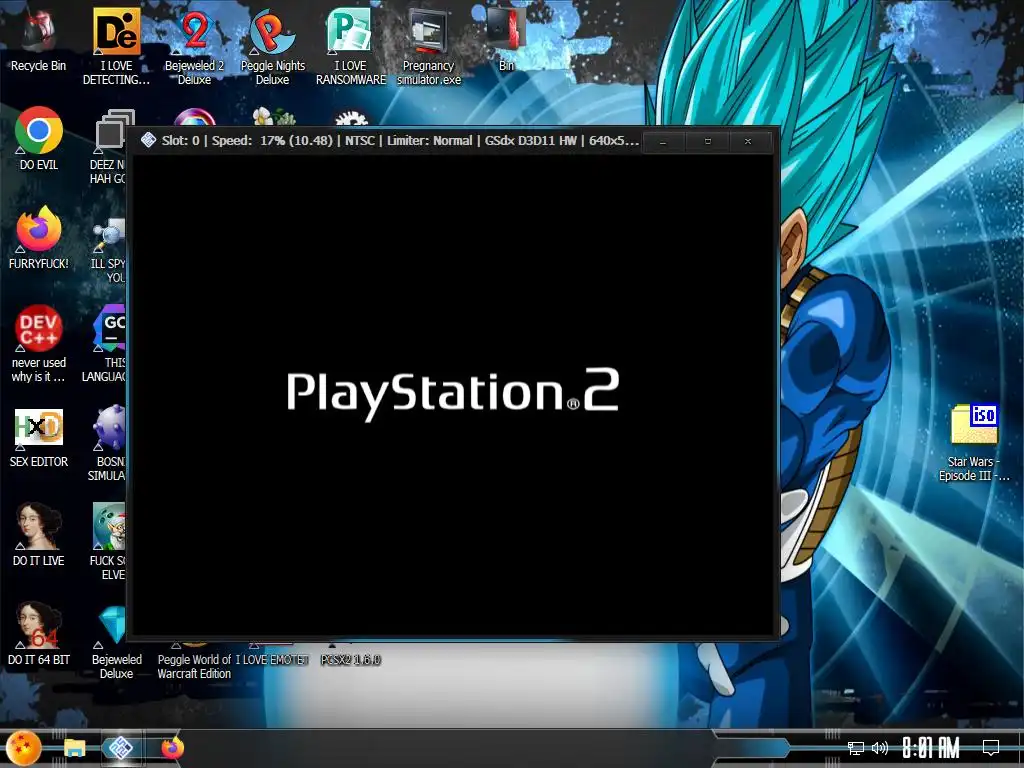Open the taskbar clock showing AM time
This screenshot has height=768, width=1024.
tap(930, 748)
